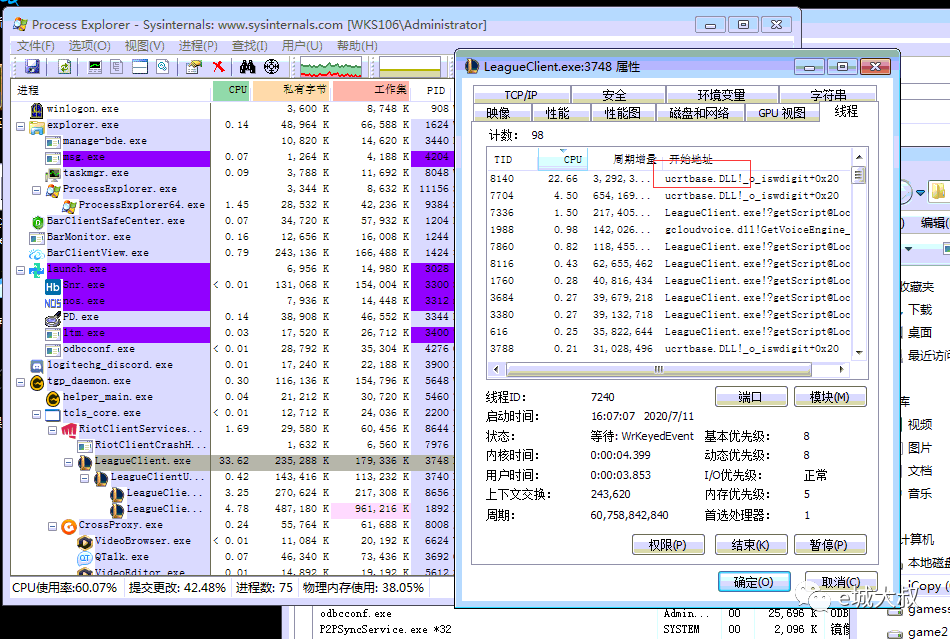Click the PD.exe magnifier disk icon
This screenshot has height=639, width=950.
[53, 317]
